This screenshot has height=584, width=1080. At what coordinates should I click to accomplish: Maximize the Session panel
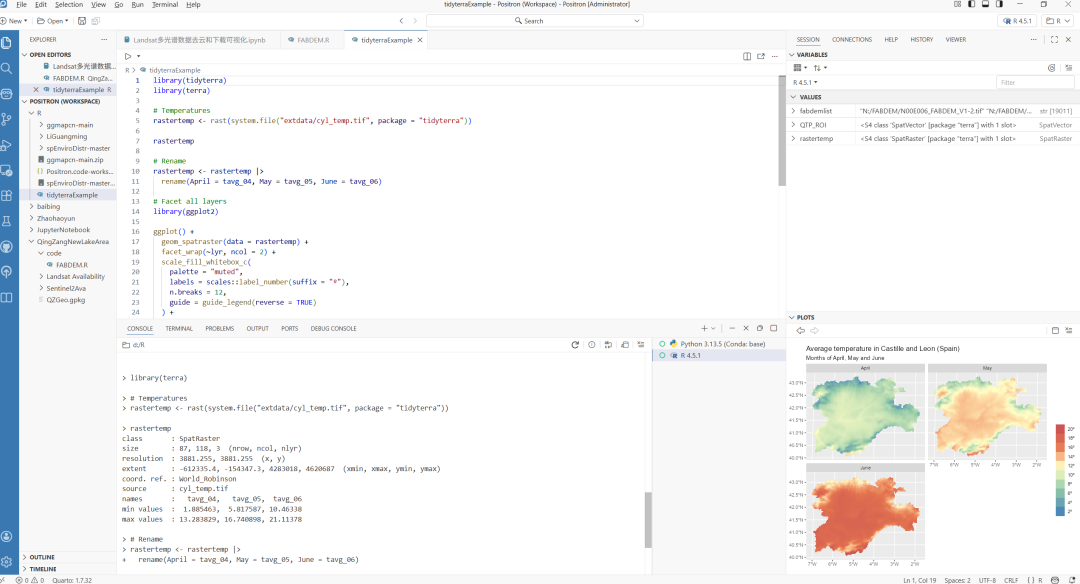[1054, 40]
